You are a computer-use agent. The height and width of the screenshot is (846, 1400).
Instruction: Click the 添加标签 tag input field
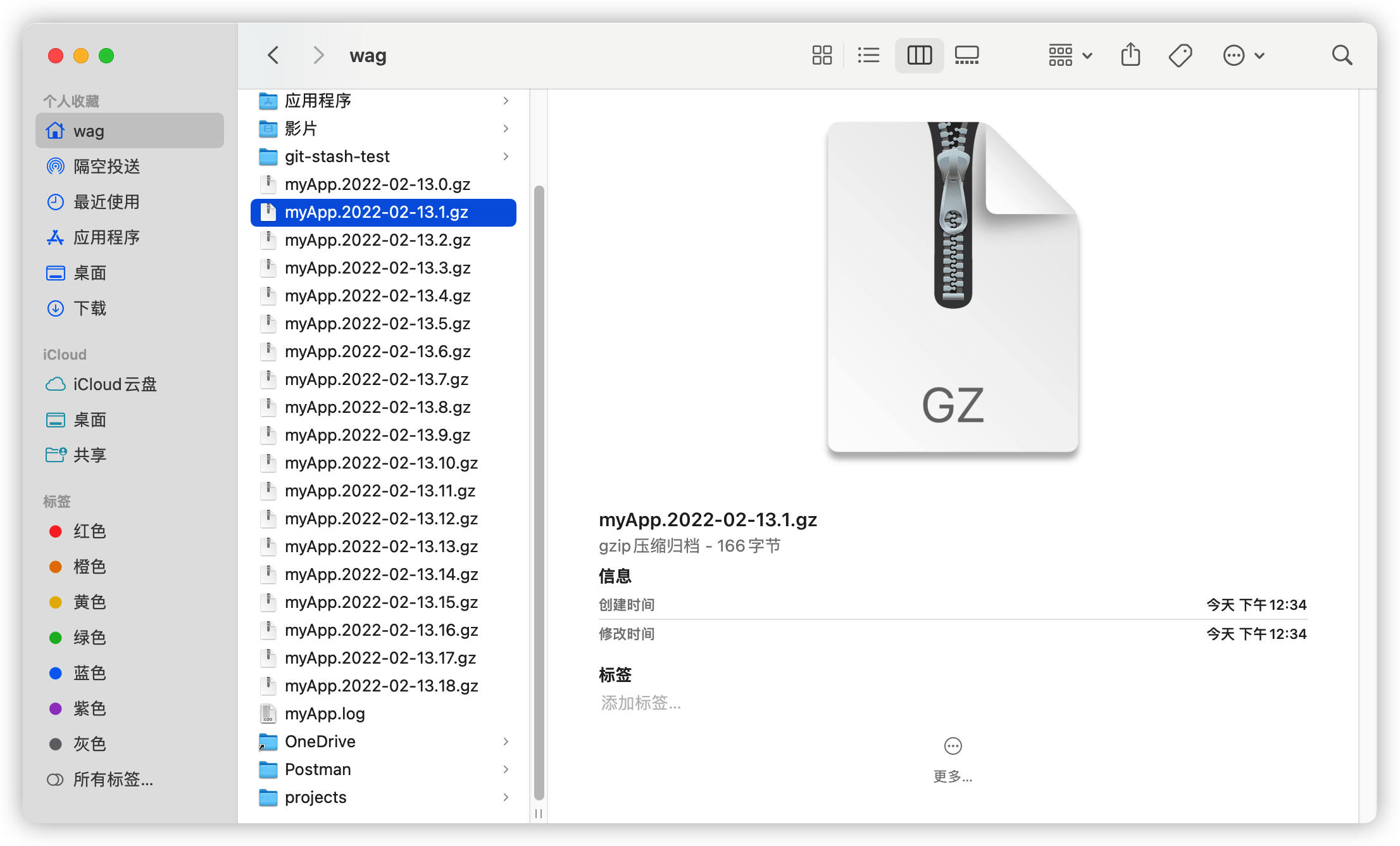click(641, 703)
